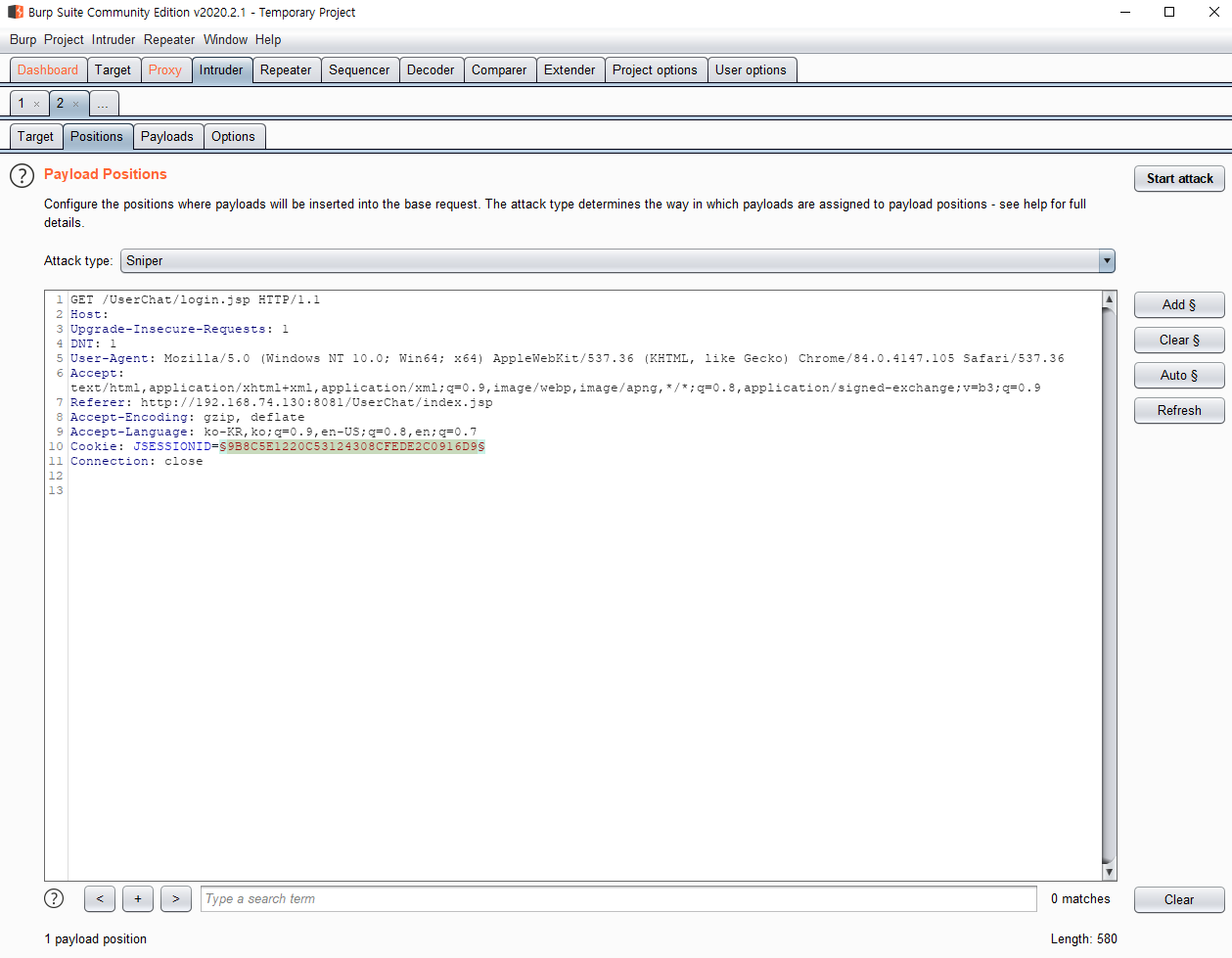Click the plus search options button

(138, 898)
